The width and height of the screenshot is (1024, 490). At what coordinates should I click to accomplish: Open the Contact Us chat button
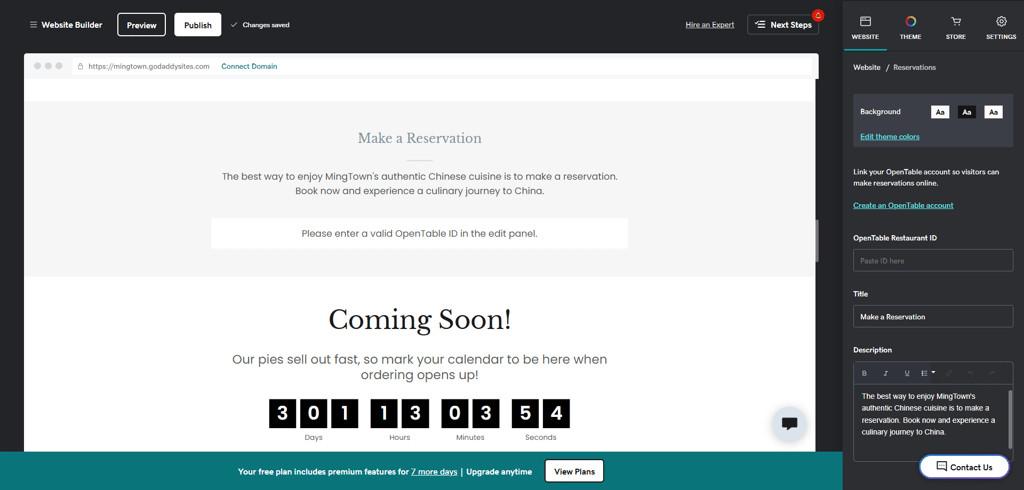point(964,466)
